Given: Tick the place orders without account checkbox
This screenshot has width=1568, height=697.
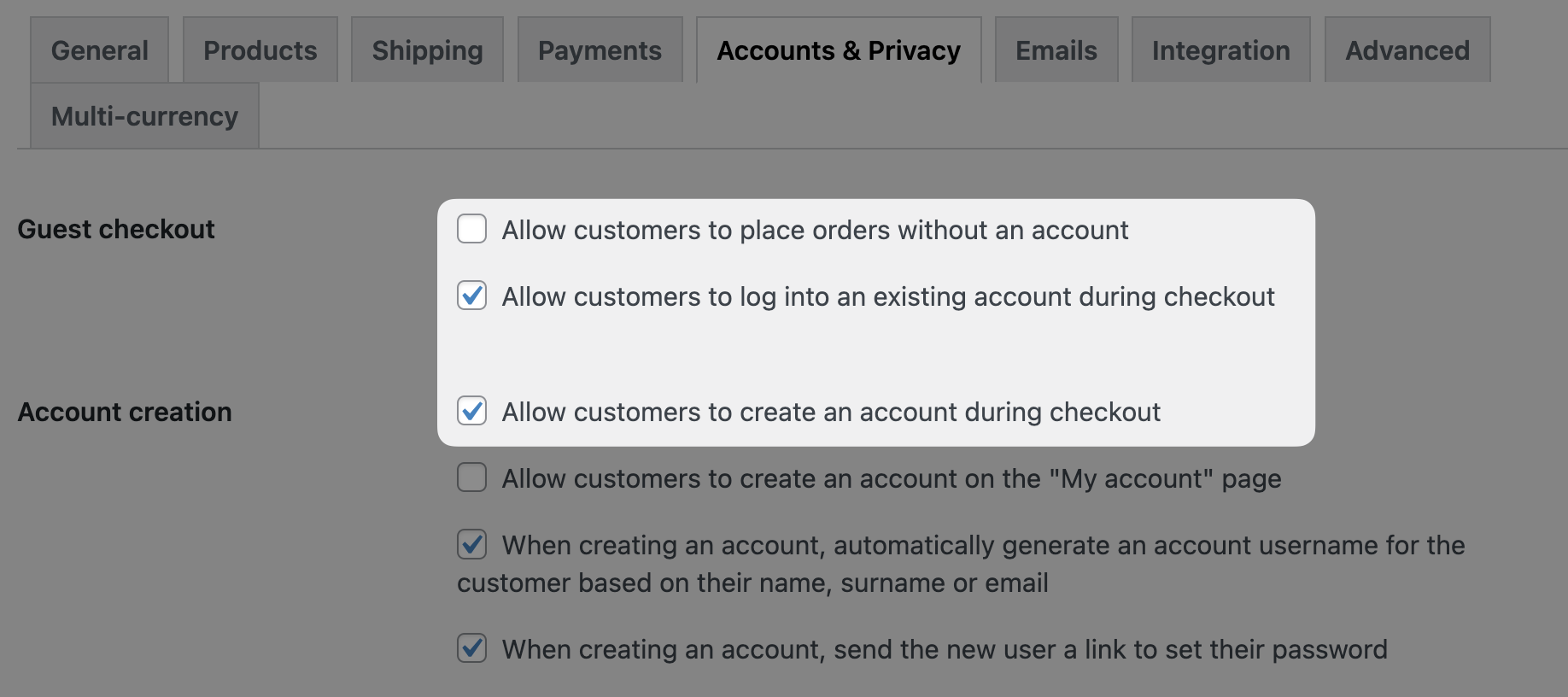Looking at the screenshot, I should click(x=472, y=229).
